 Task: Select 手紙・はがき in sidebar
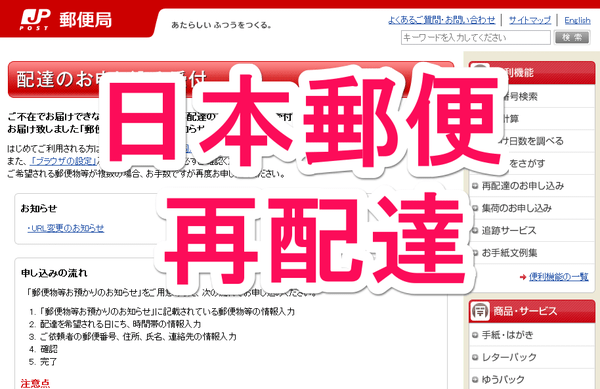(507, 335)
